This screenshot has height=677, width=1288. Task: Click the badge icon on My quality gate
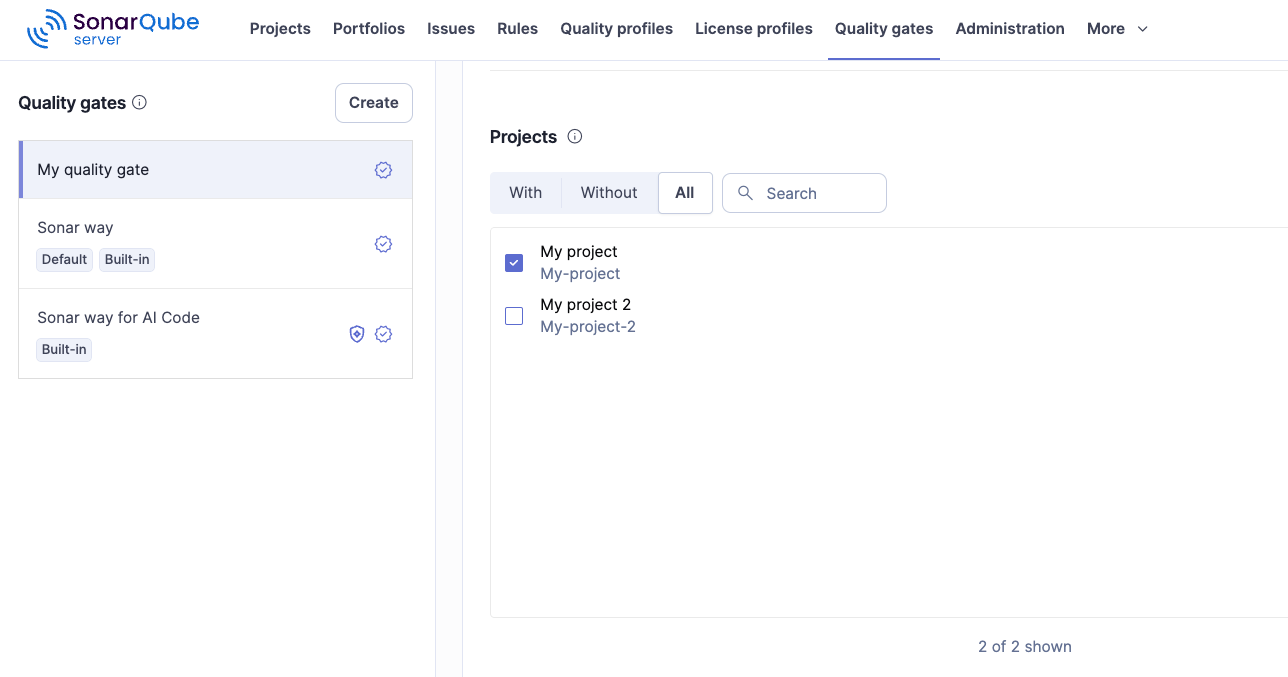383,170
